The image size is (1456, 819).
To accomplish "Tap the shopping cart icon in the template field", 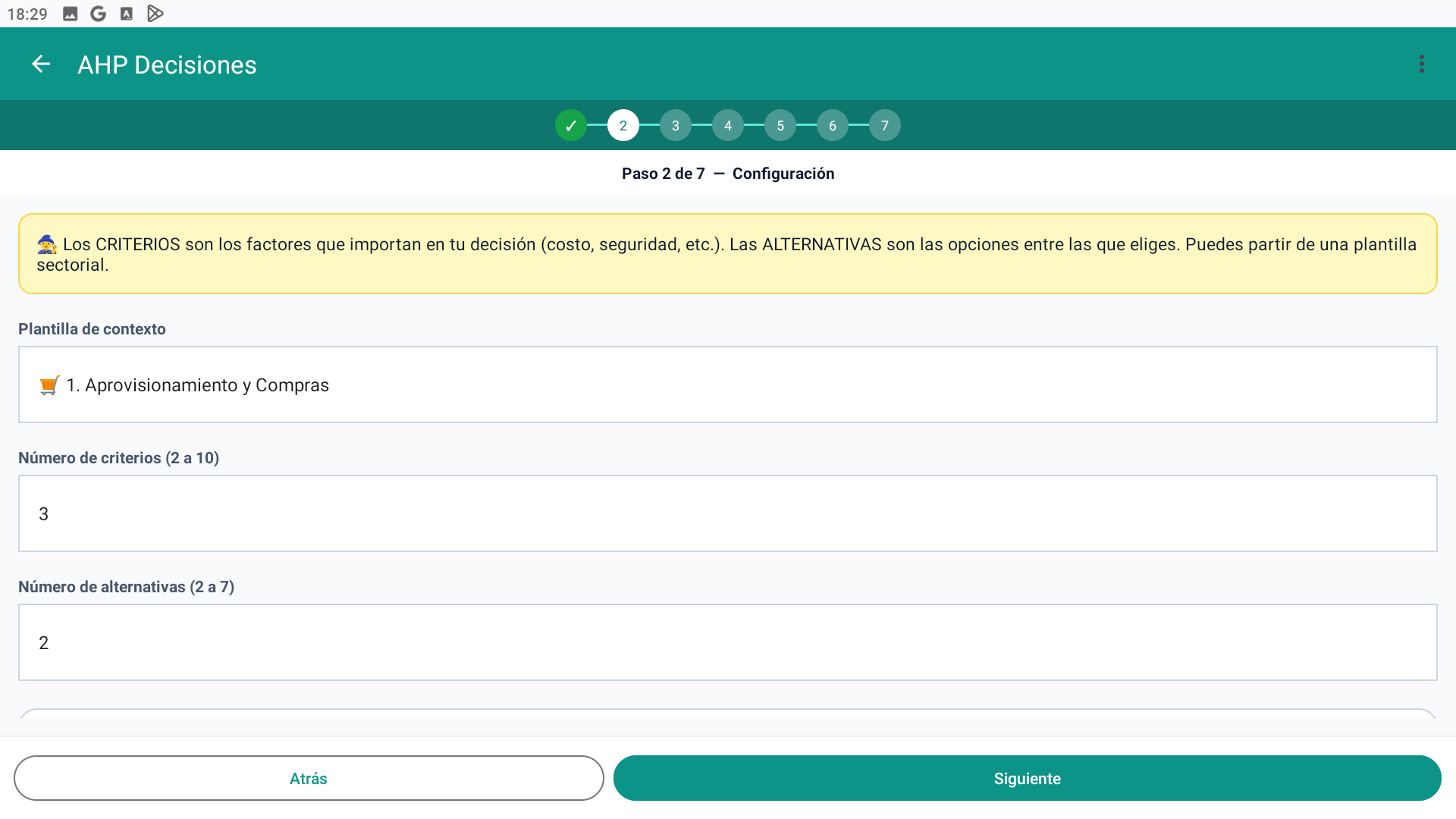I will click(x=49, y=385).
